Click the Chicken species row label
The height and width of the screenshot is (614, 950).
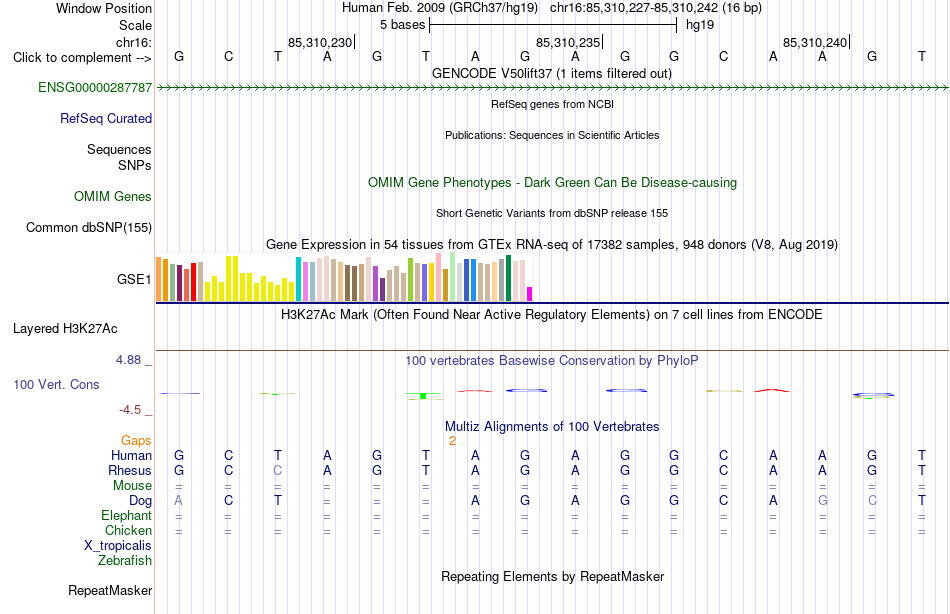click(x=128, y=530)
